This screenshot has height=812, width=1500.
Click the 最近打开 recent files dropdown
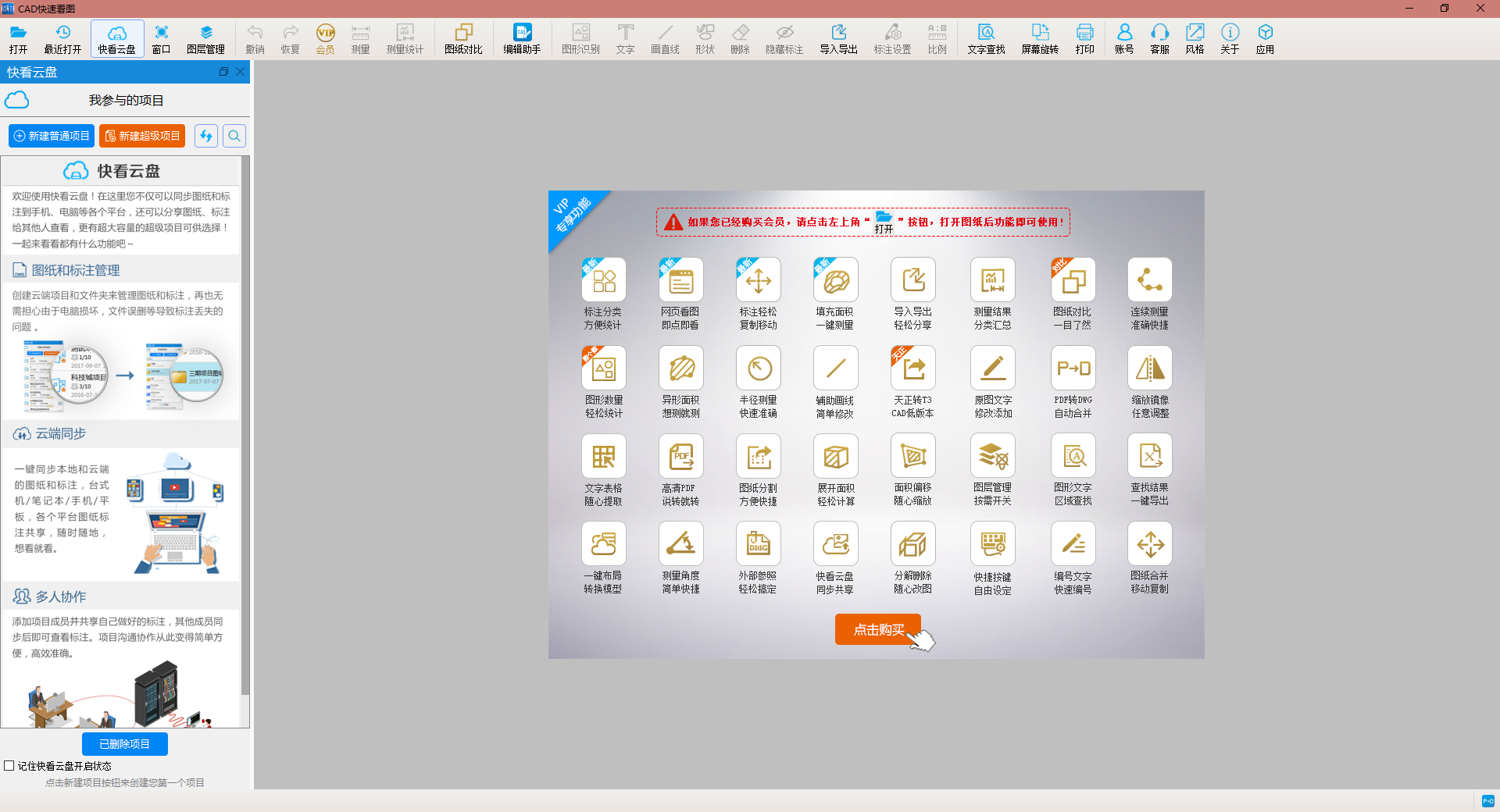62,38
